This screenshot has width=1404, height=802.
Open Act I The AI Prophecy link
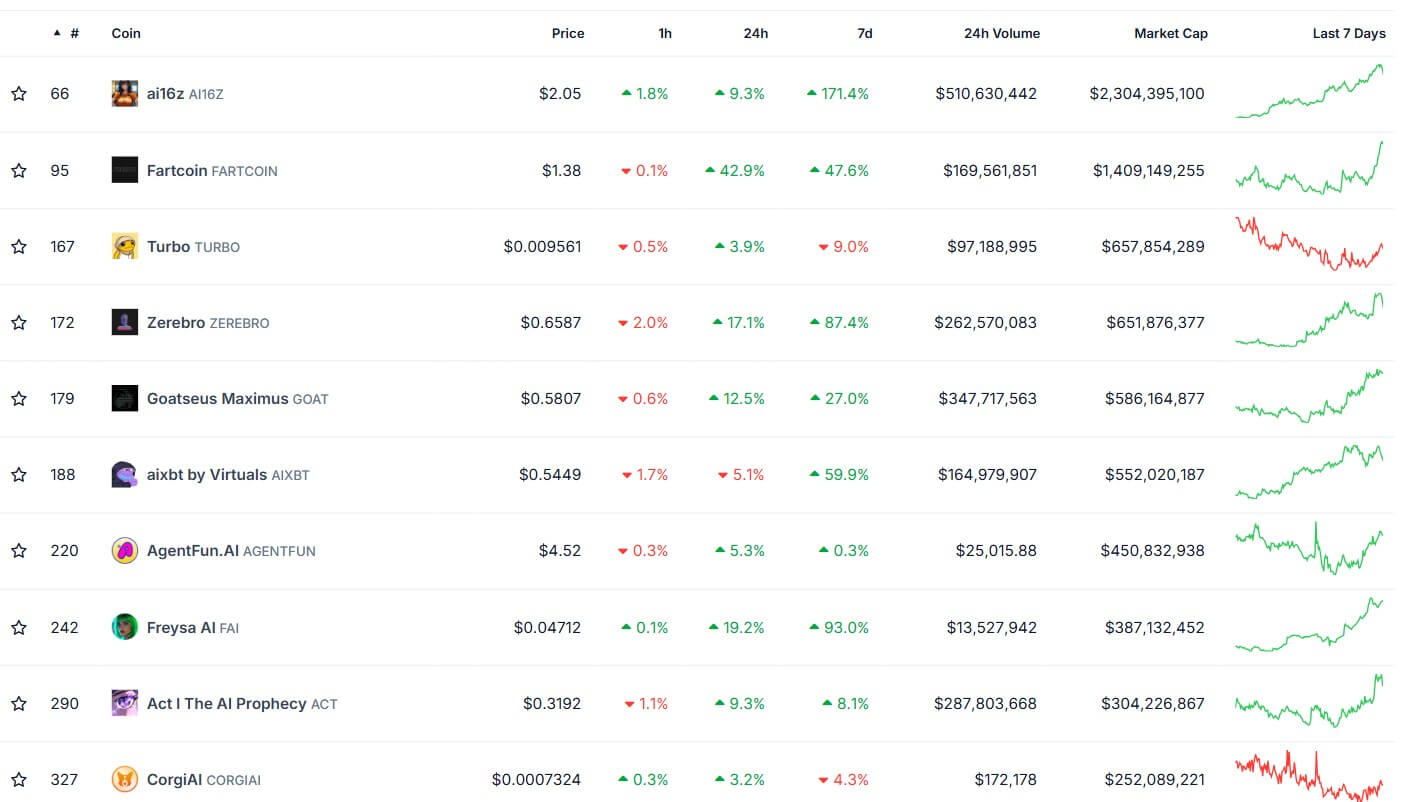point(227,703)
